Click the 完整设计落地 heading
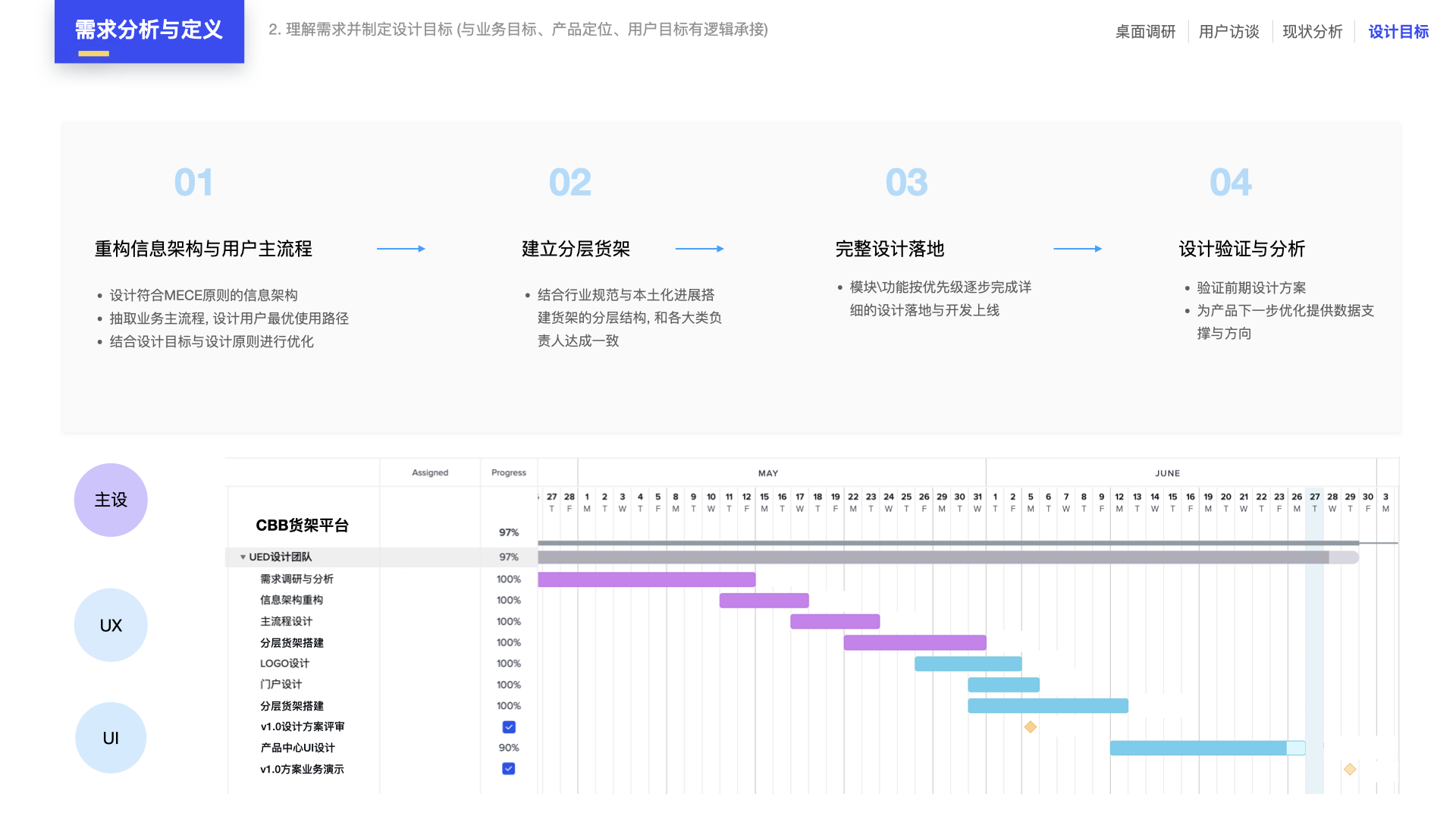Viewport: 1456px width, 819px height. [x=890, y=249]
